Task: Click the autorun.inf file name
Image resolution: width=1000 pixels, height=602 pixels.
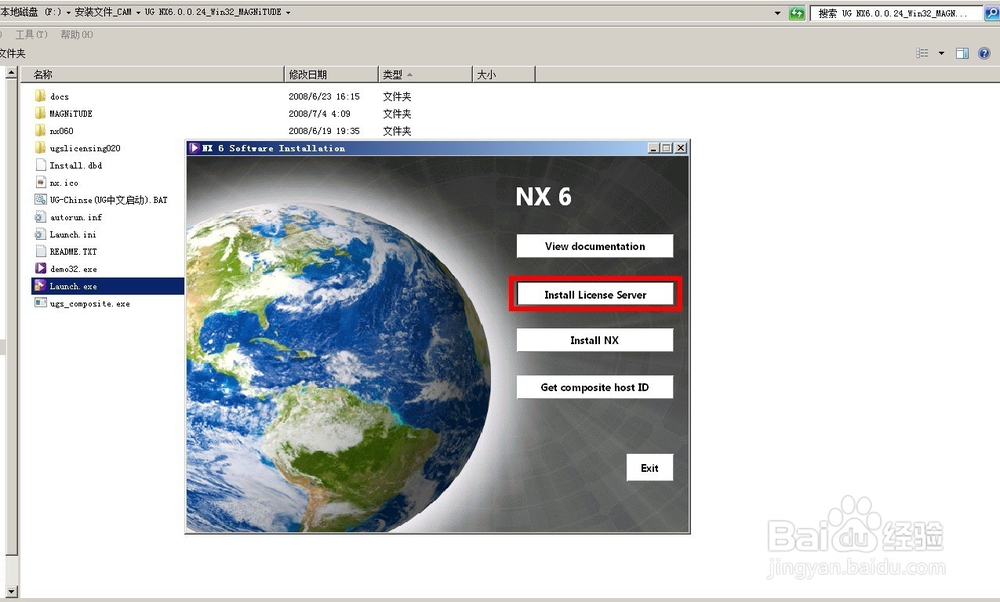Action: [x=76, y=217]
